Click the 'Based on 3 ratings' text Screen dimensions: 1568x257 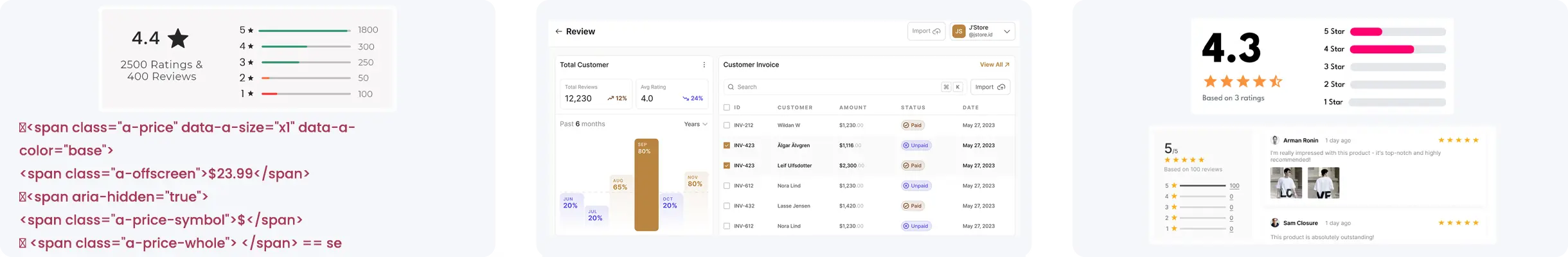point(1233,98)
